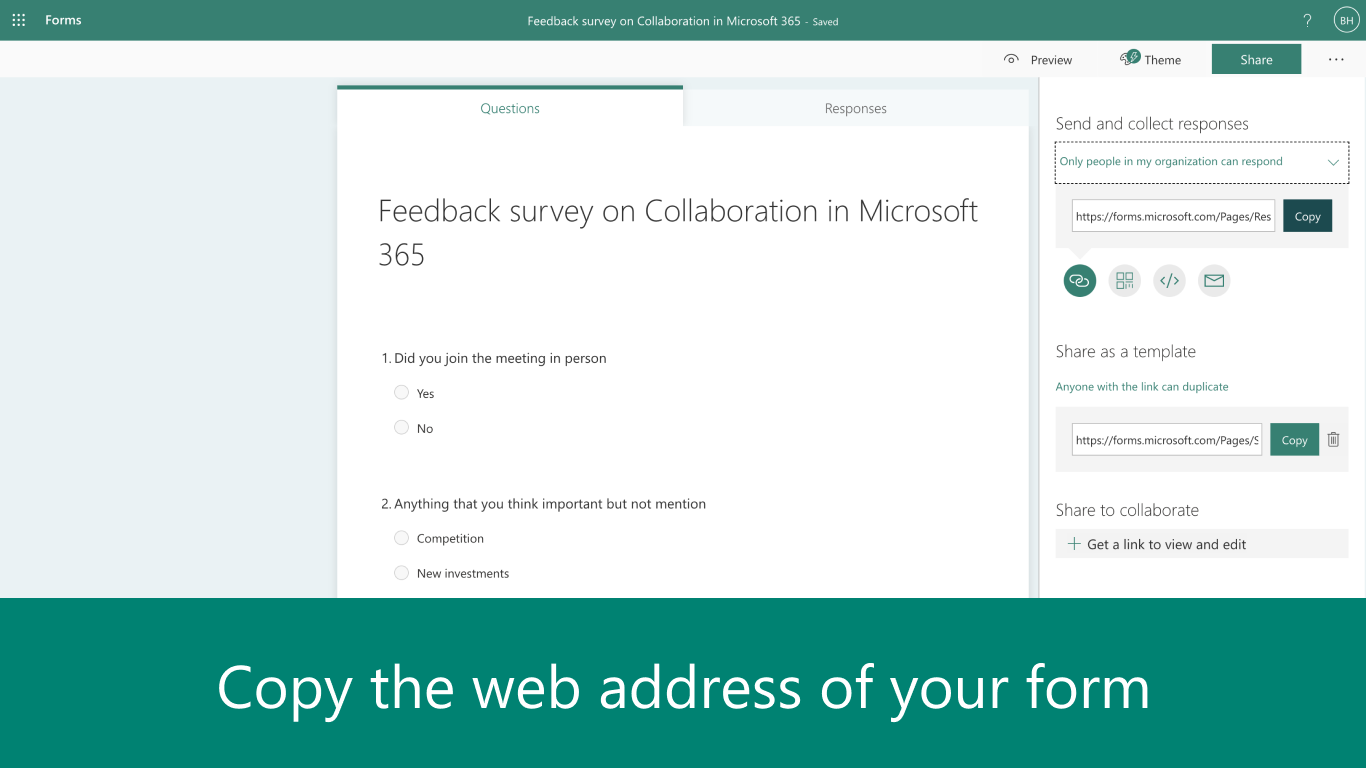Viewport: 1366px width, 768px height.
Task: Click Get a link to view and edit
Action: 1202,544
